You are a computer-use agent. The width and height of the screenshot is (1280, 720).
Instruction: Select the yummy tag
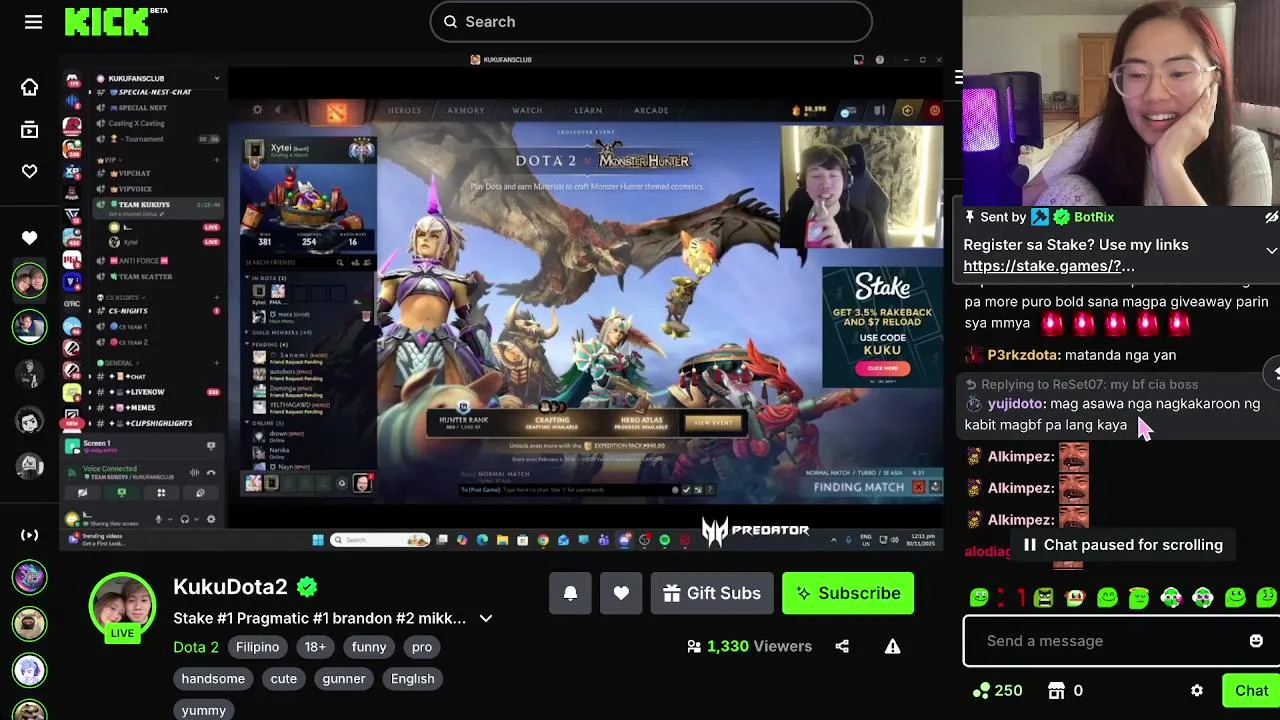(204, 709)
